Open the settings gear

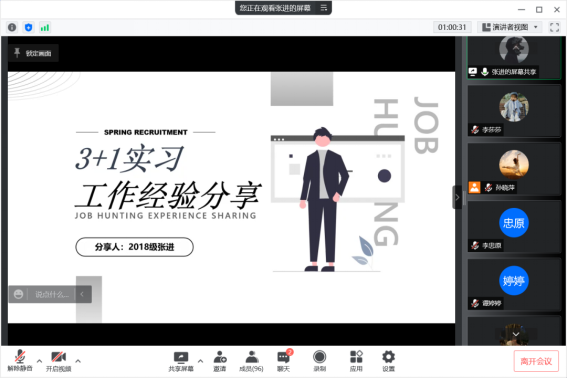pyautogui.click(x=389, y=361)
